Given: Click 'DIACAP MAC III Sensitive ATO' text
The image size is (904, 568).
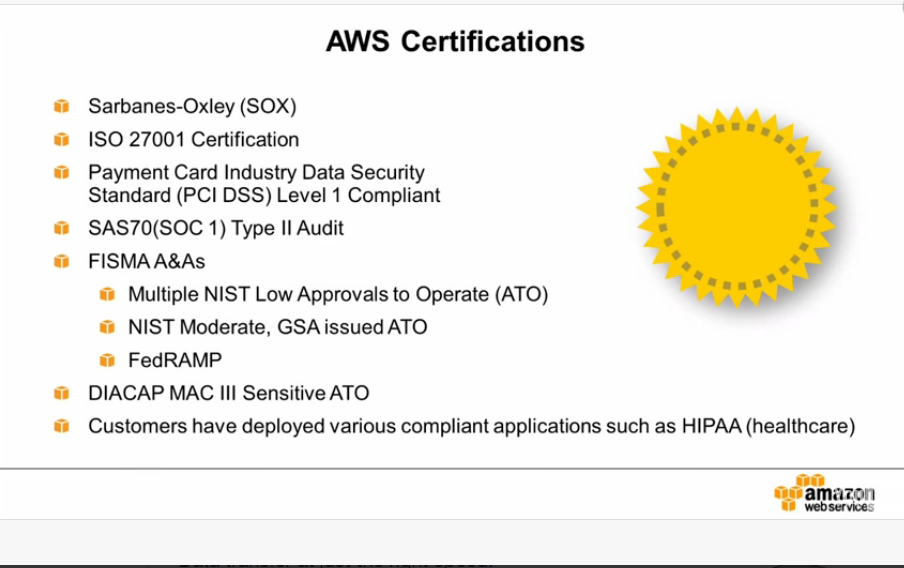Looking at the screenshot, I should [228, 393].
